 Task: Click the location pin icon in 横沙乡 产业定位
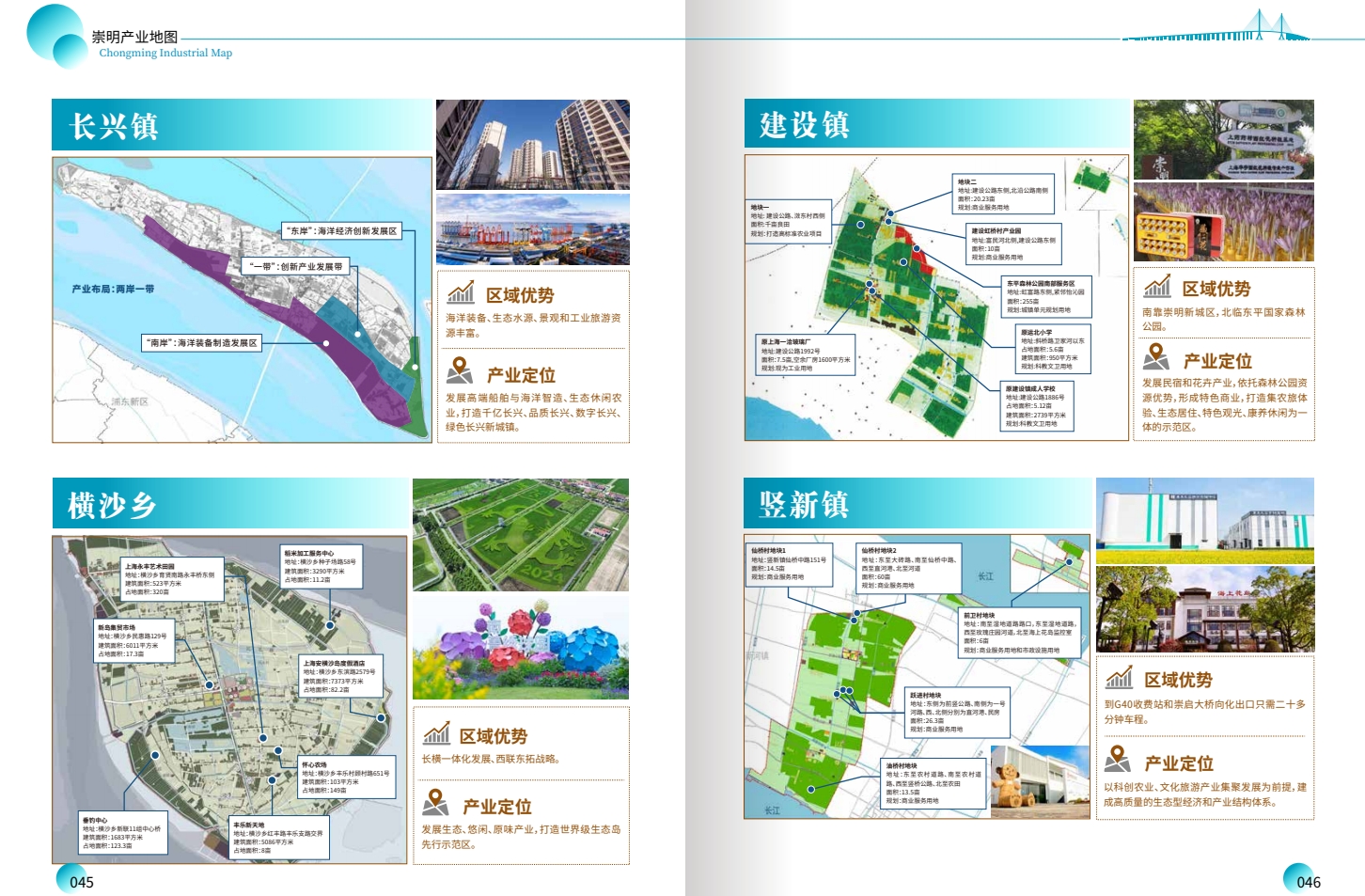pos(435,803)
